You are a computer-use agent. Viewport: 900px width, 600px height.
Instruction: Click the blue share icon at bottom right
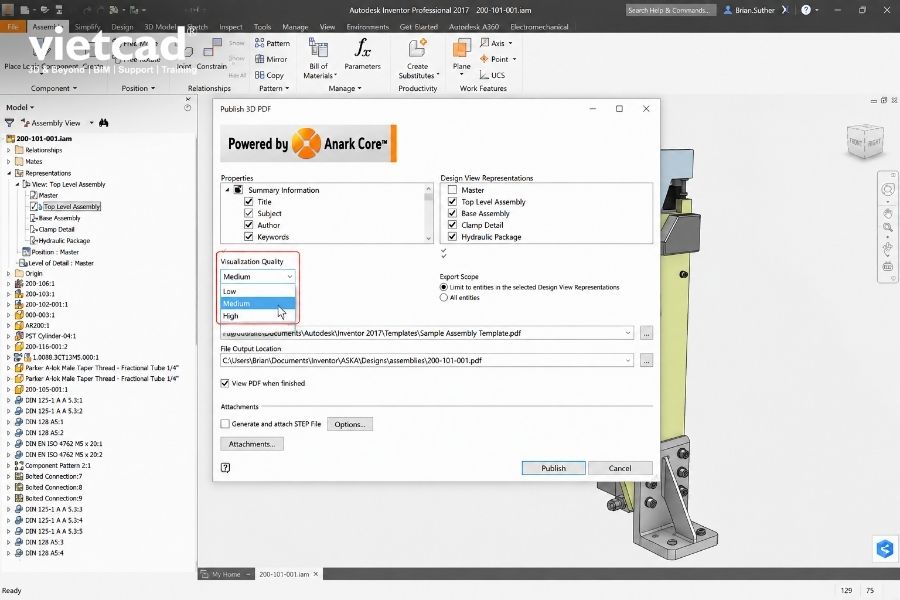point(885,548)
